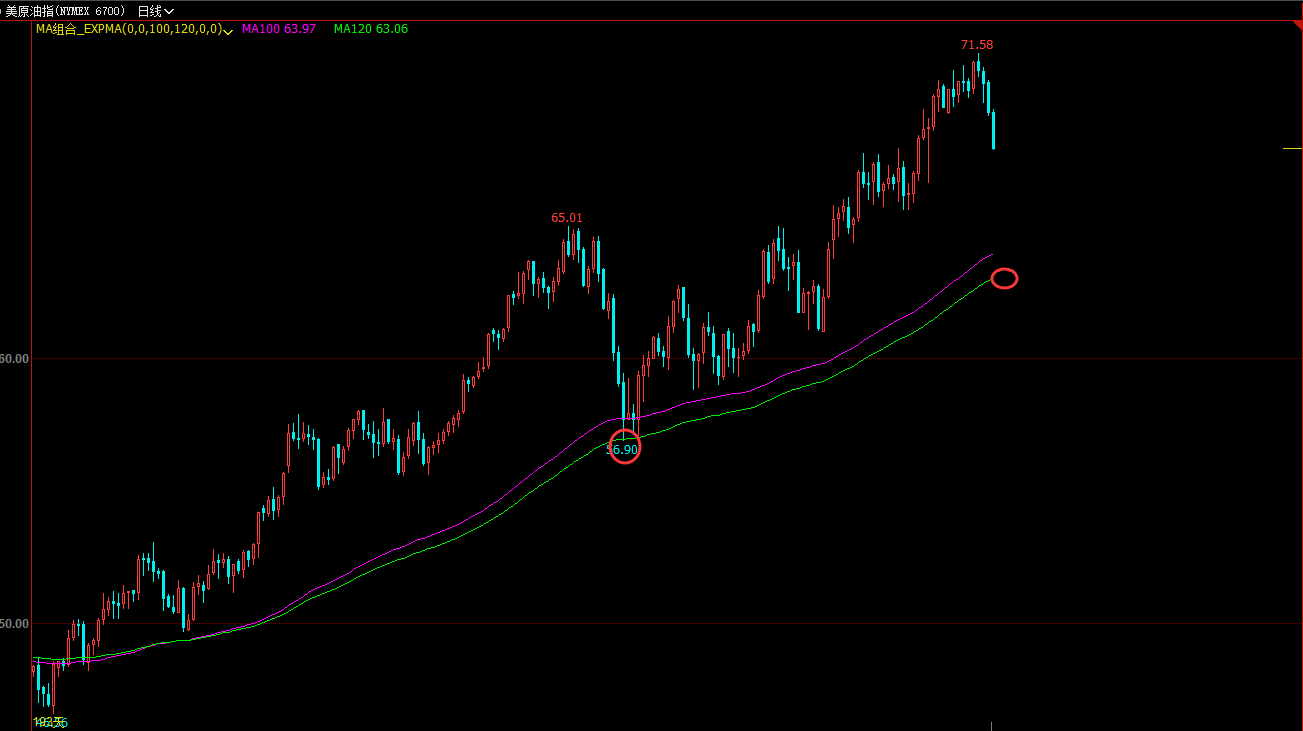The image size is (1303, 731).
Task: Open the 日线 period dropdown
Action: coord(155,11)
